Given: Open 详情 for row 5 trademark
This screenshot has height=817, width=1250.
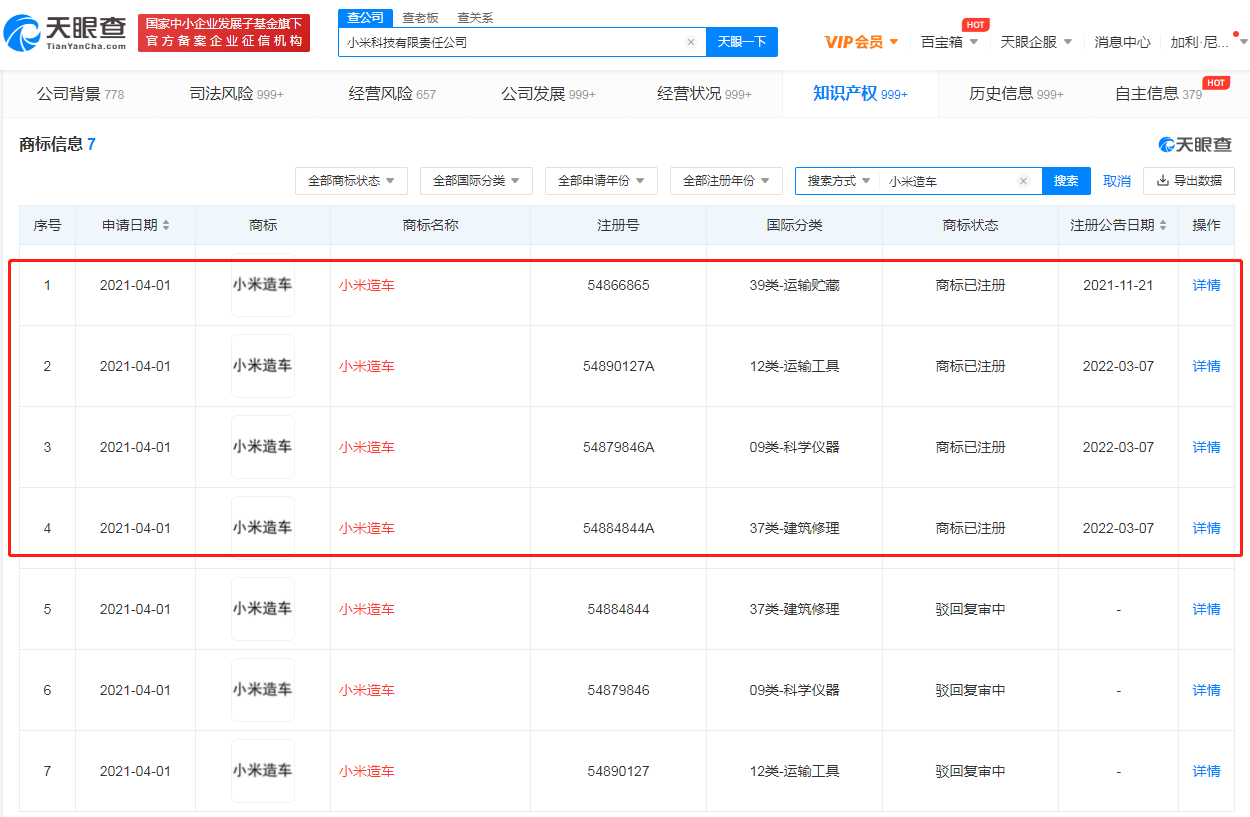Looking at the screenshot, I should [1206, 609].
